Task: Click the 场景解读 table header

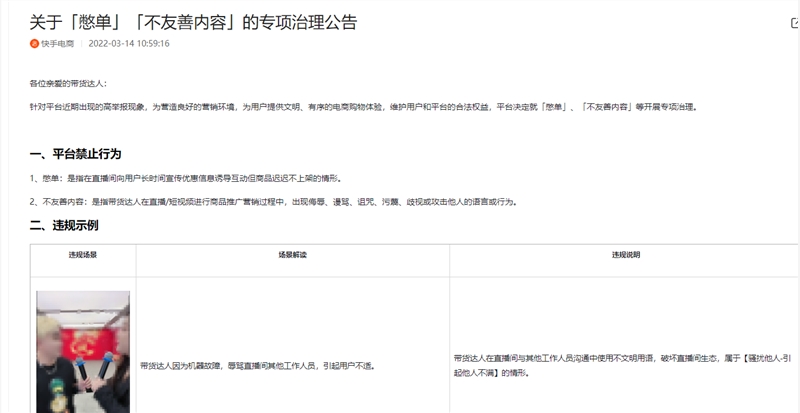Action: (x=292, y=254)
